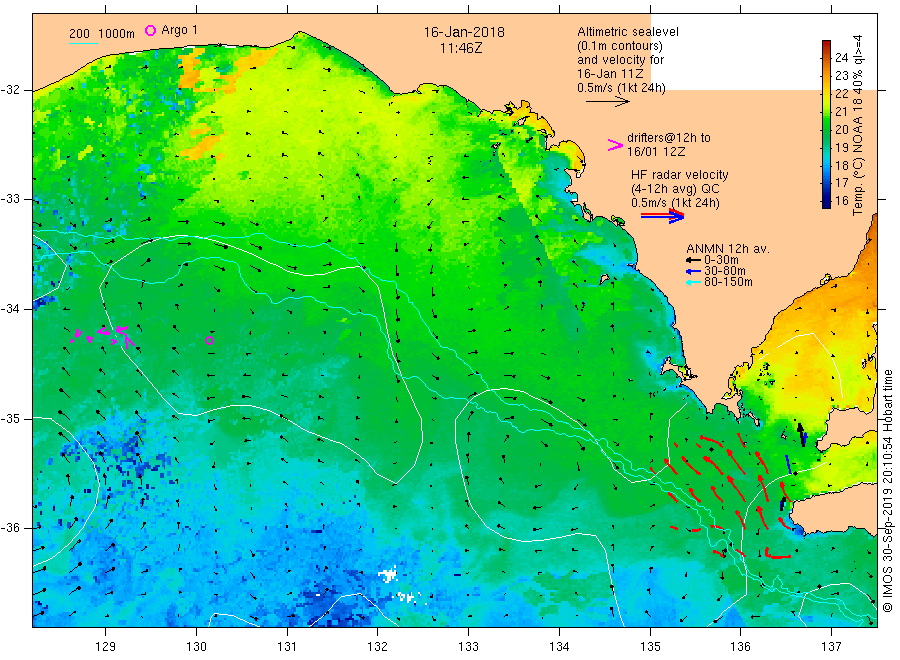The height and width of the screenshot is (660, 900).
Task: Click the longitude 129 axis label
Action: click(x=106, y=647)
